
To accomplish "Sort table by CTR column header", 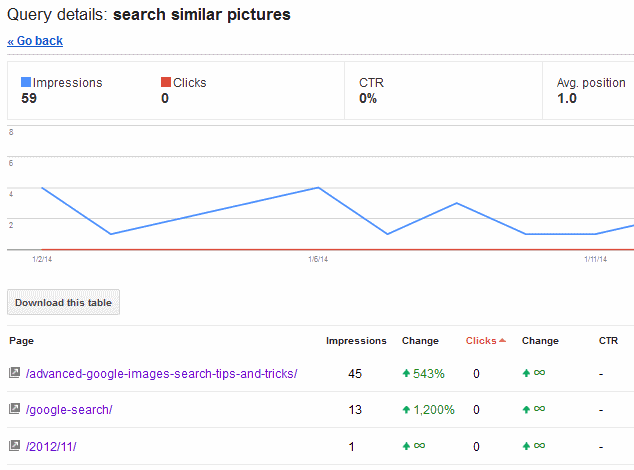I will pyautogui.click(x=608, y=341).
